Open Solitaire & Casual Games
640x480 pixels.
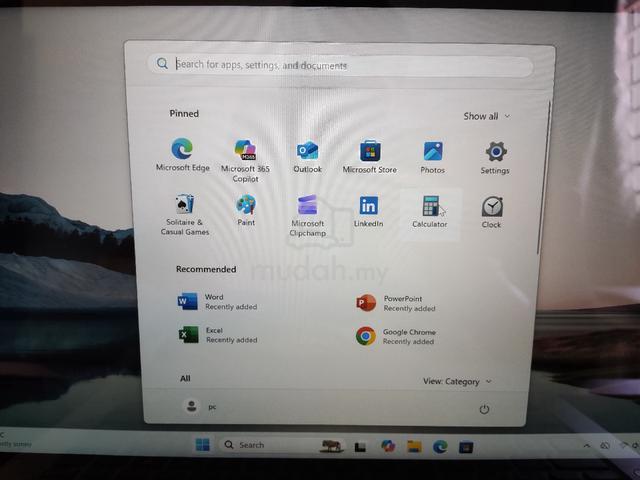184,215
